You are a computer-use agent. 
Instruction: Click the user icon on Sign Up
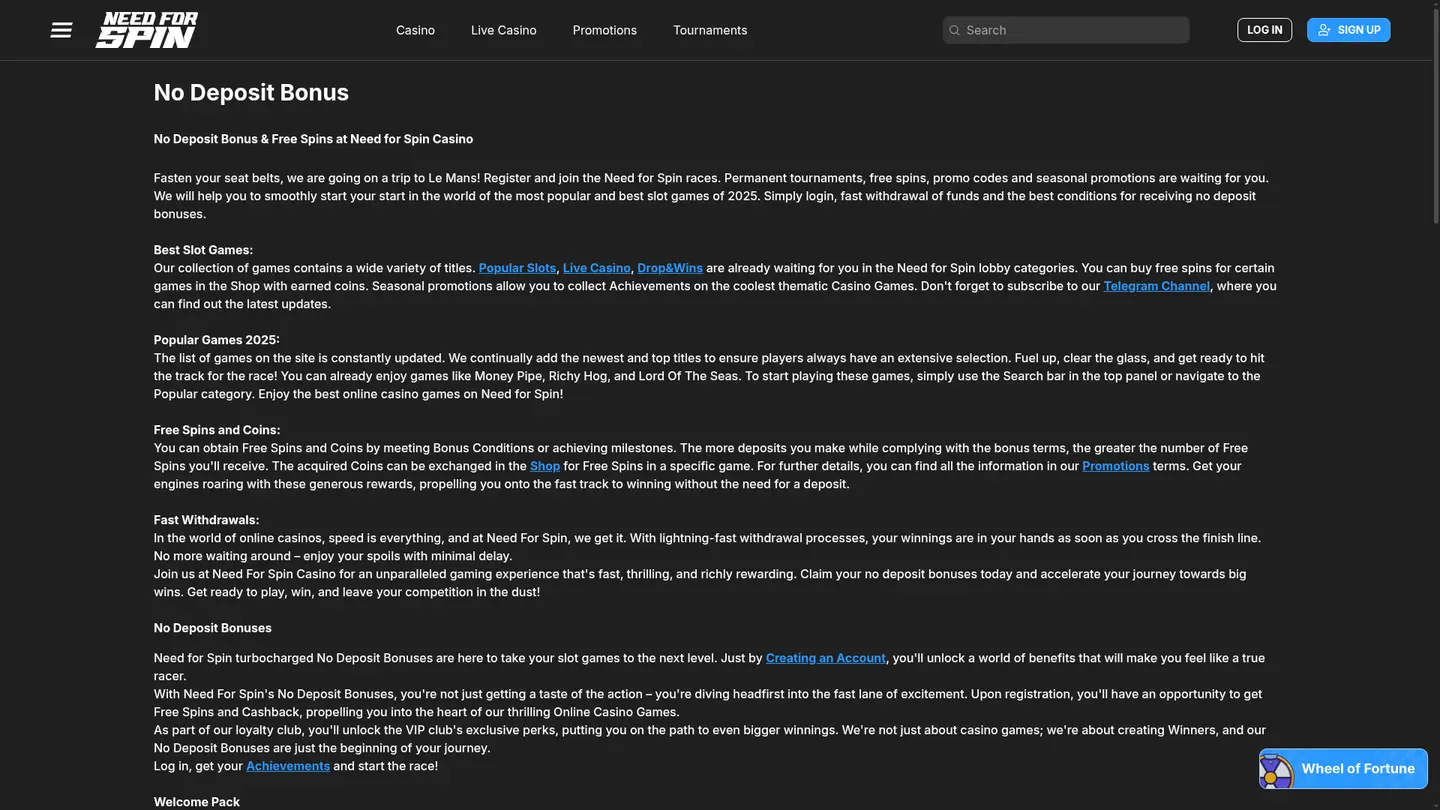click(1324, 30)
